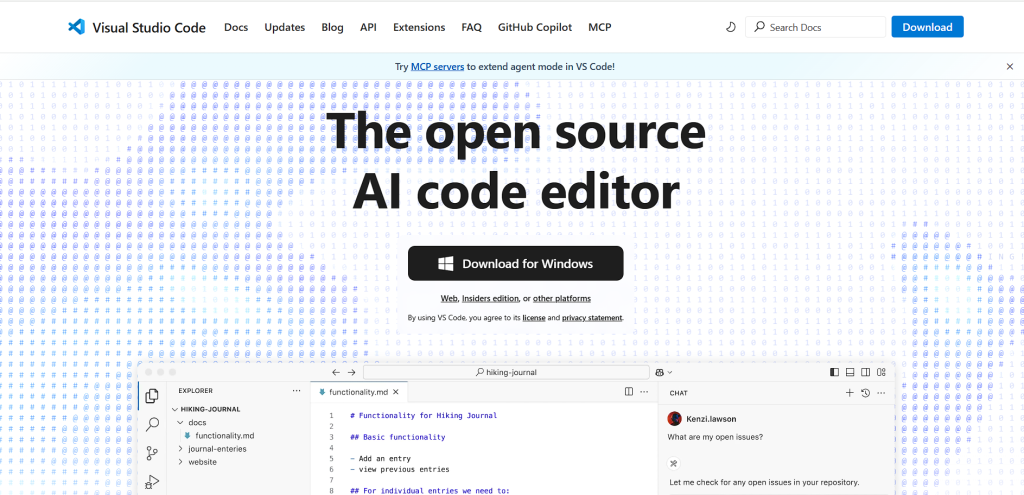The width and height of the screenshot is (1024, 495).
Task: Click the CHAT panel heading
Action: pos(679,393)
